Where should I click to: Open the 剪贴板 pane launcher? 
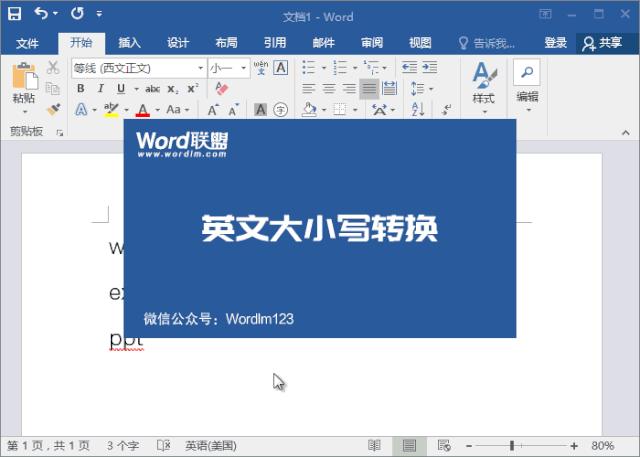tap(60, 132)
